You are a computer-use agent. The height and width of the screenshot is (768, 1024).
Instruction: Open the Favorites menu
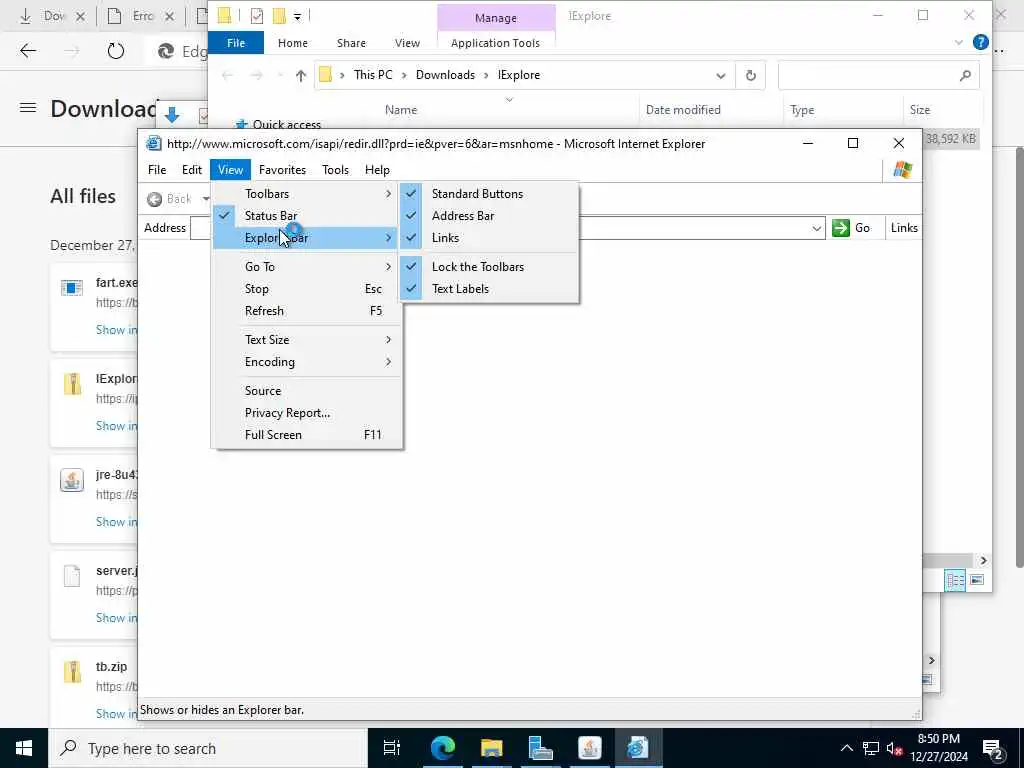pyautogui.click(x=282, y=170)
